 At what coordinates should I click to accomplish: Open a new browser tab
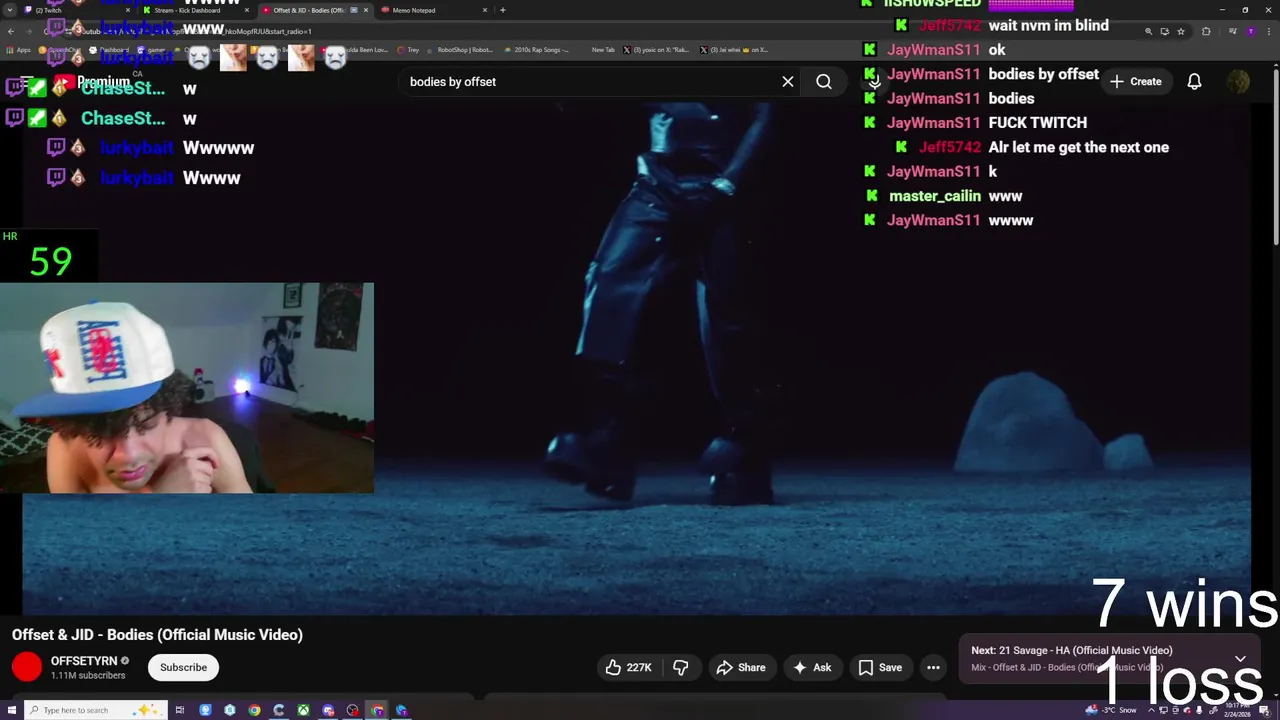coord(502,10)
